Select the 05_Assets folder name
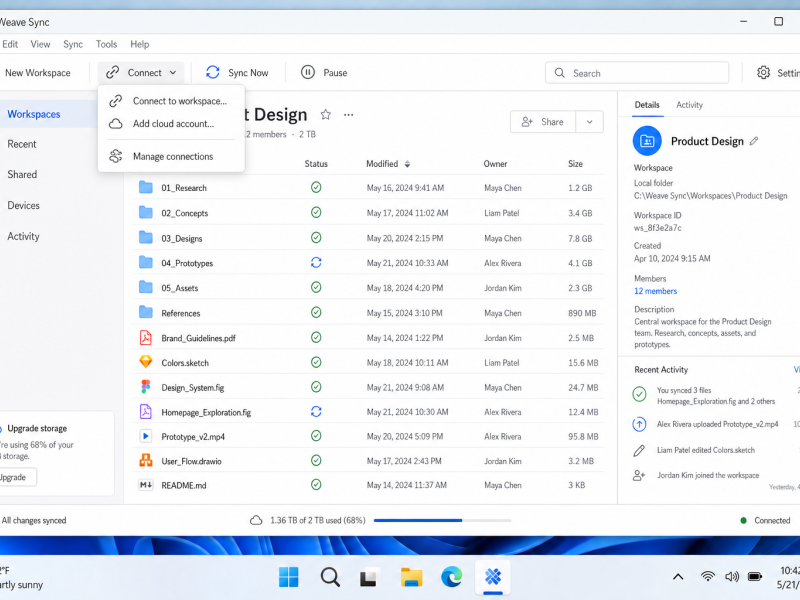The image size is (800, 600). 180,288
